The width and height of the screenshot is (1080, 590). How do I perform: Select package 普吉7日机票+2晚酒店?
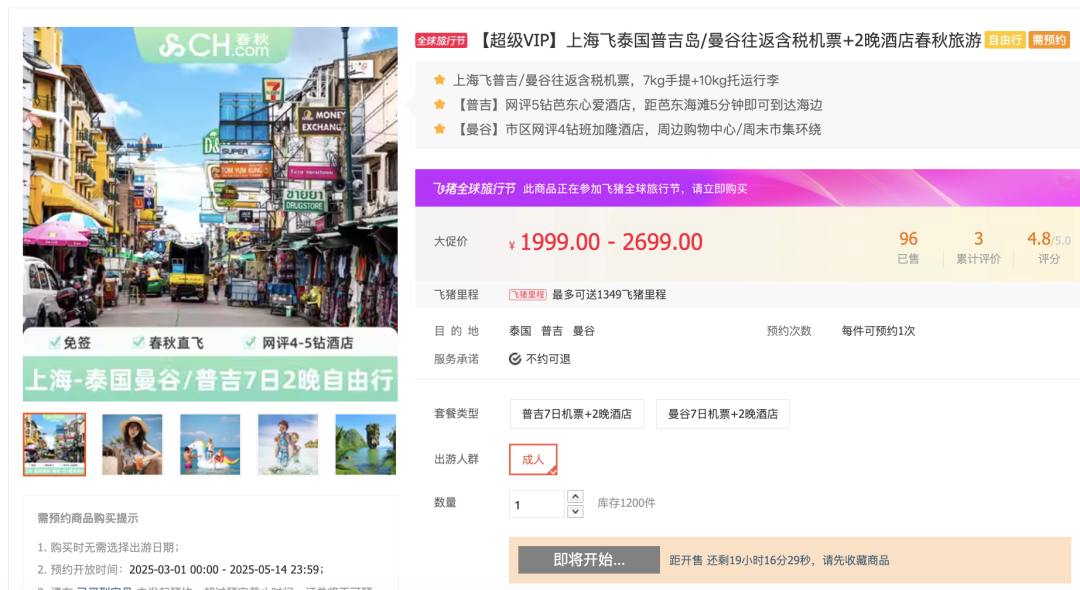coord(577,414)
